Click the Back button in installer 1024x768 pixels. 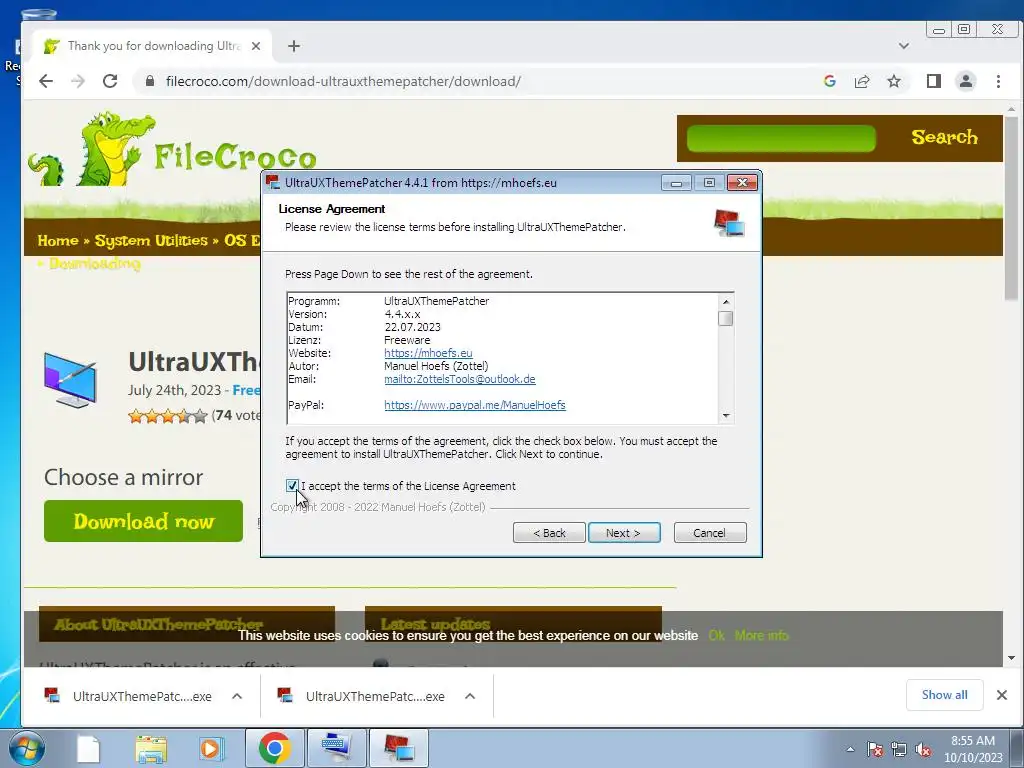tap(549, 533)
